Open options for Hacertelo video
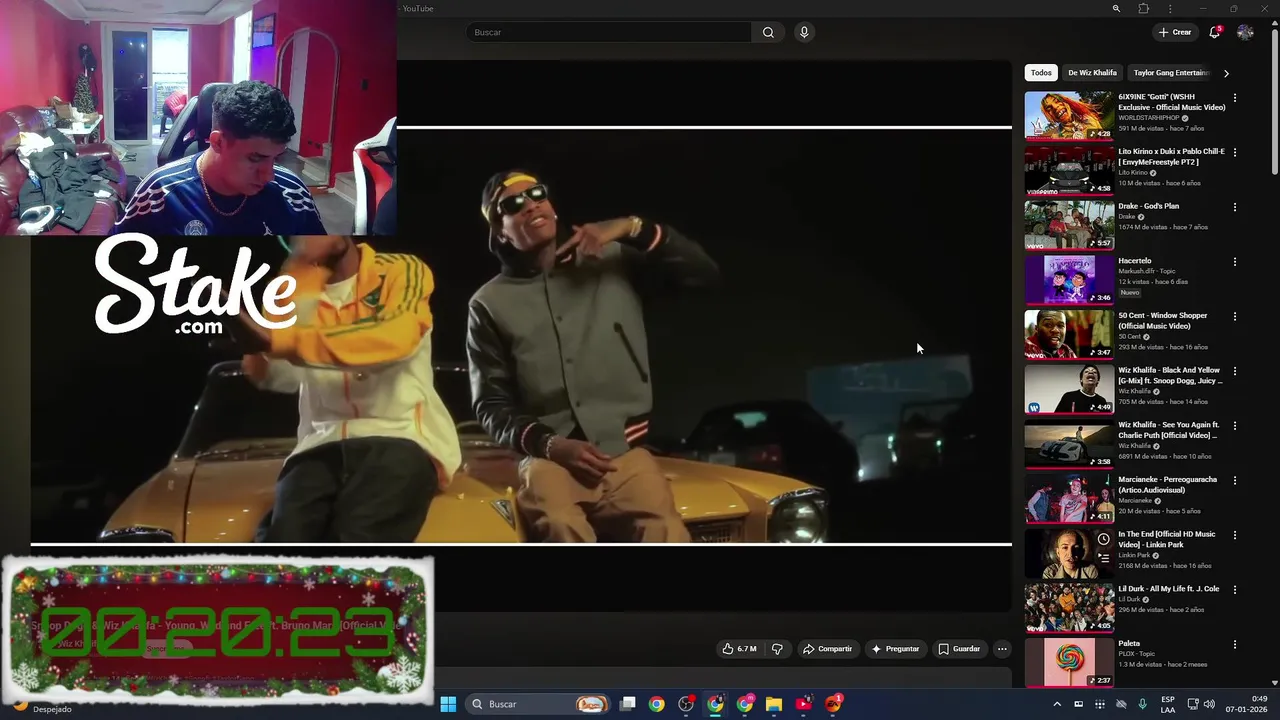This screenshot has width=1280, height=720. pos(1235,262)
